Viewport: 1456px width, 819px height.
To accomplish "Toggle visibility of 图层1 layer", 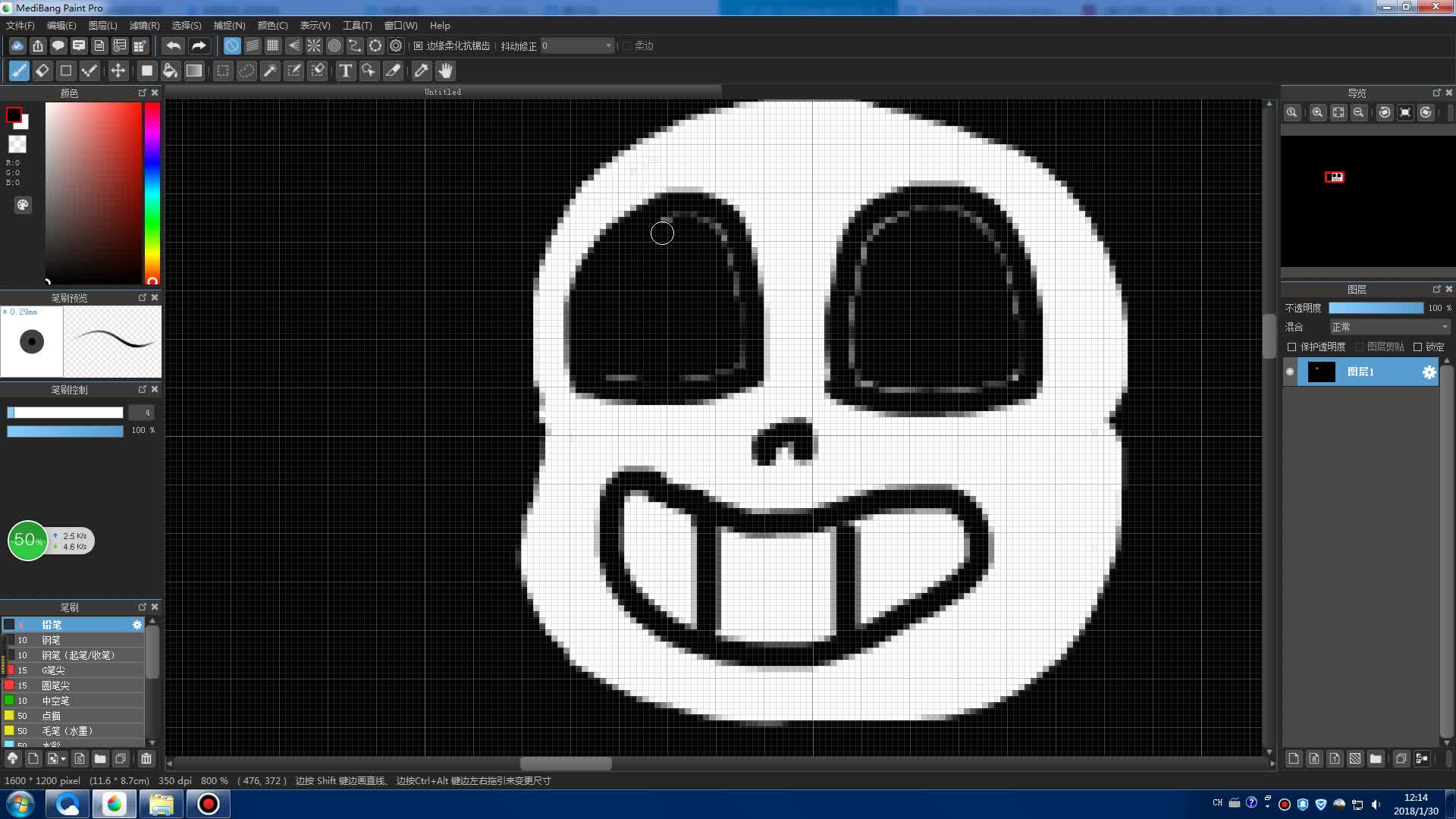I will tap(1290, 372).
